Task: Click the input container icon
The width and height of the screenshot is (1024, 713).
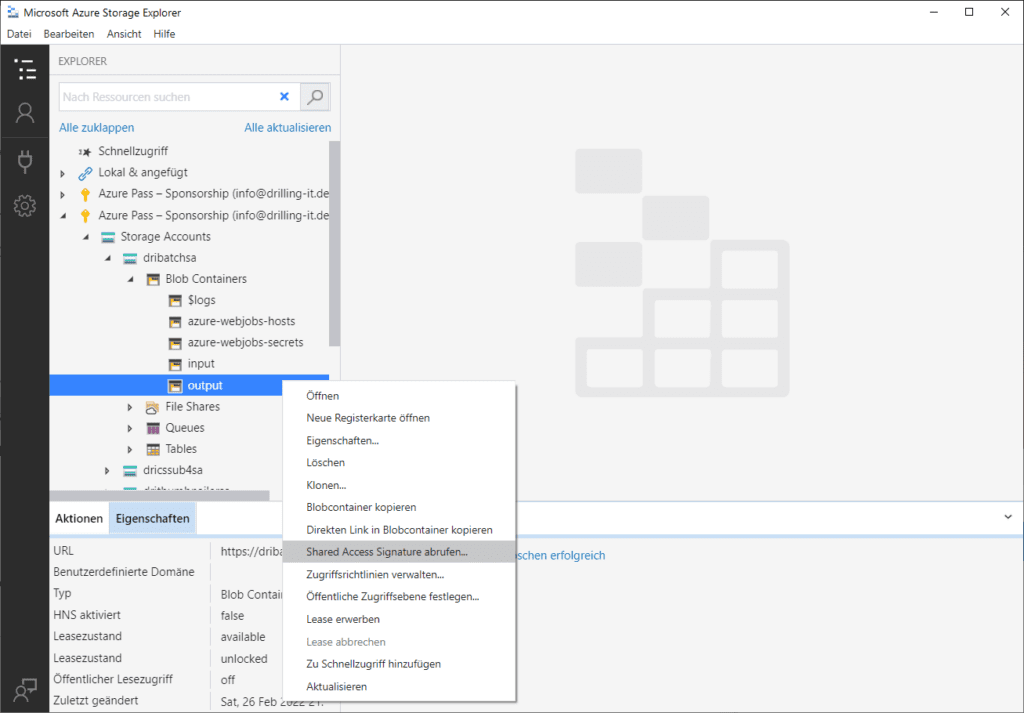Action: click(x=175, y=364)
